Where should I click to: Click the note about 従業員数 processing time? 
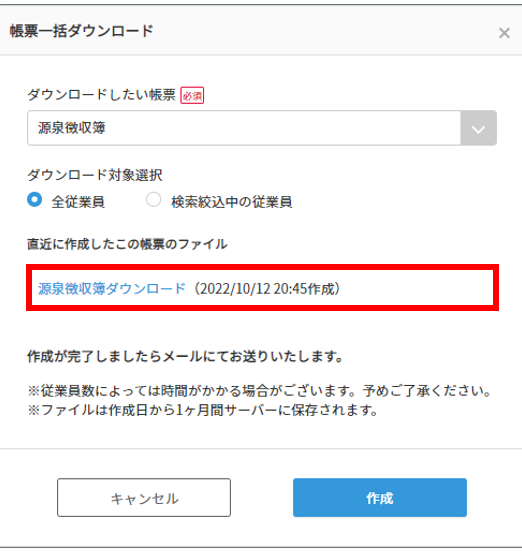click(x=260, y=391)
